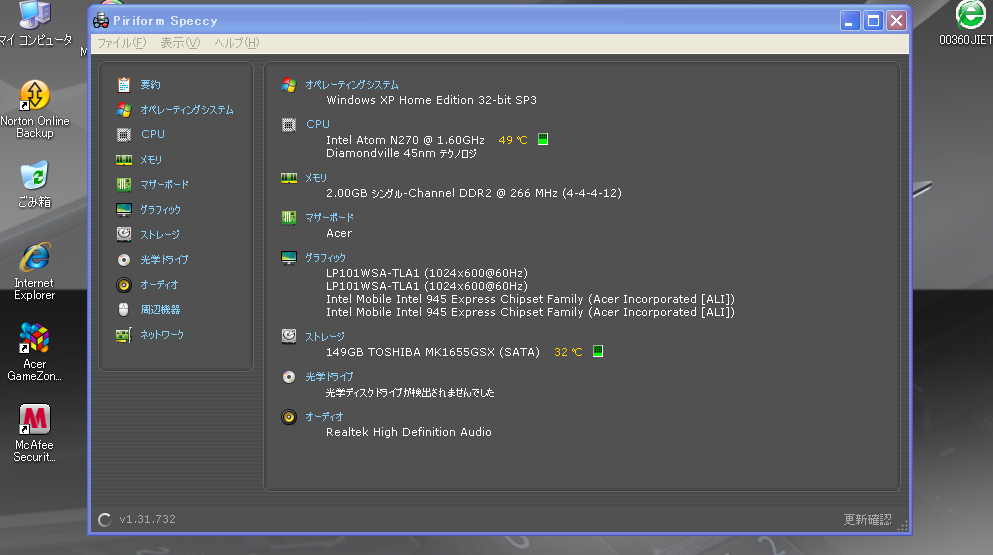Screen dimensions: 993x555
Task: Go to the マザーボード sidebar section
Action: pos(165,184)
